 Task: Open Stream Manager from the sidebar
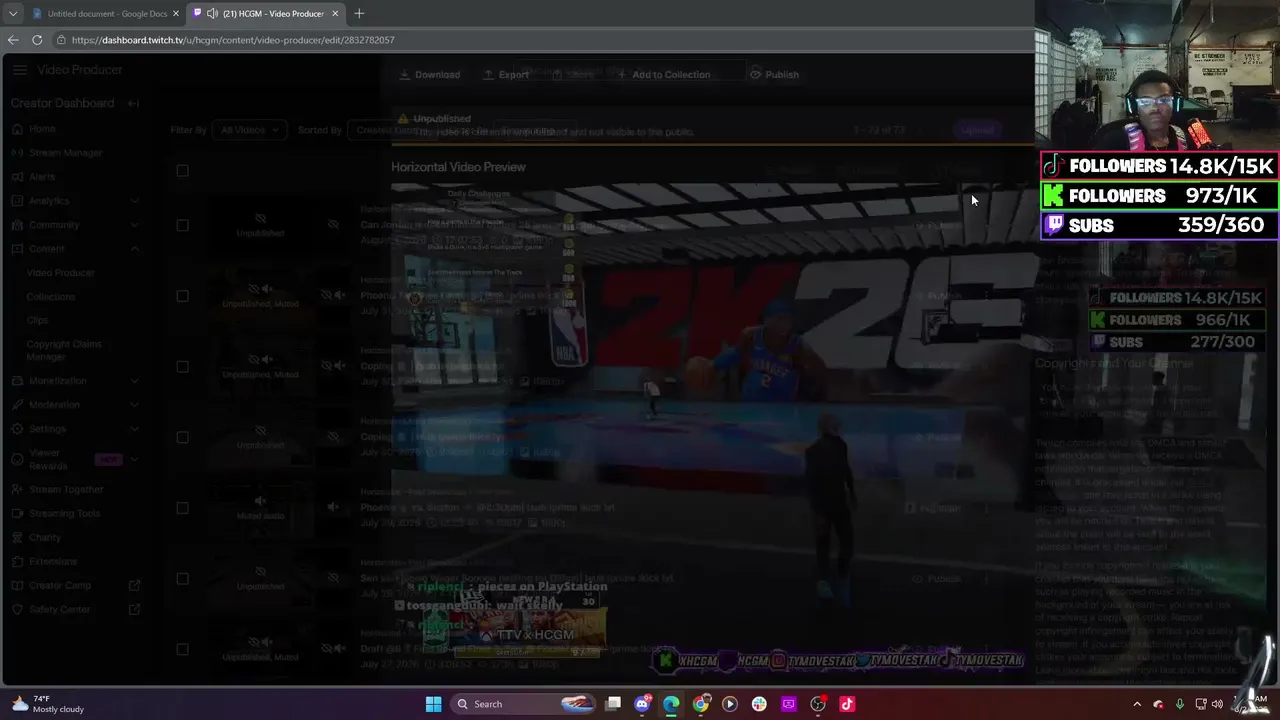pyautogui.click(x=65, y=153)
